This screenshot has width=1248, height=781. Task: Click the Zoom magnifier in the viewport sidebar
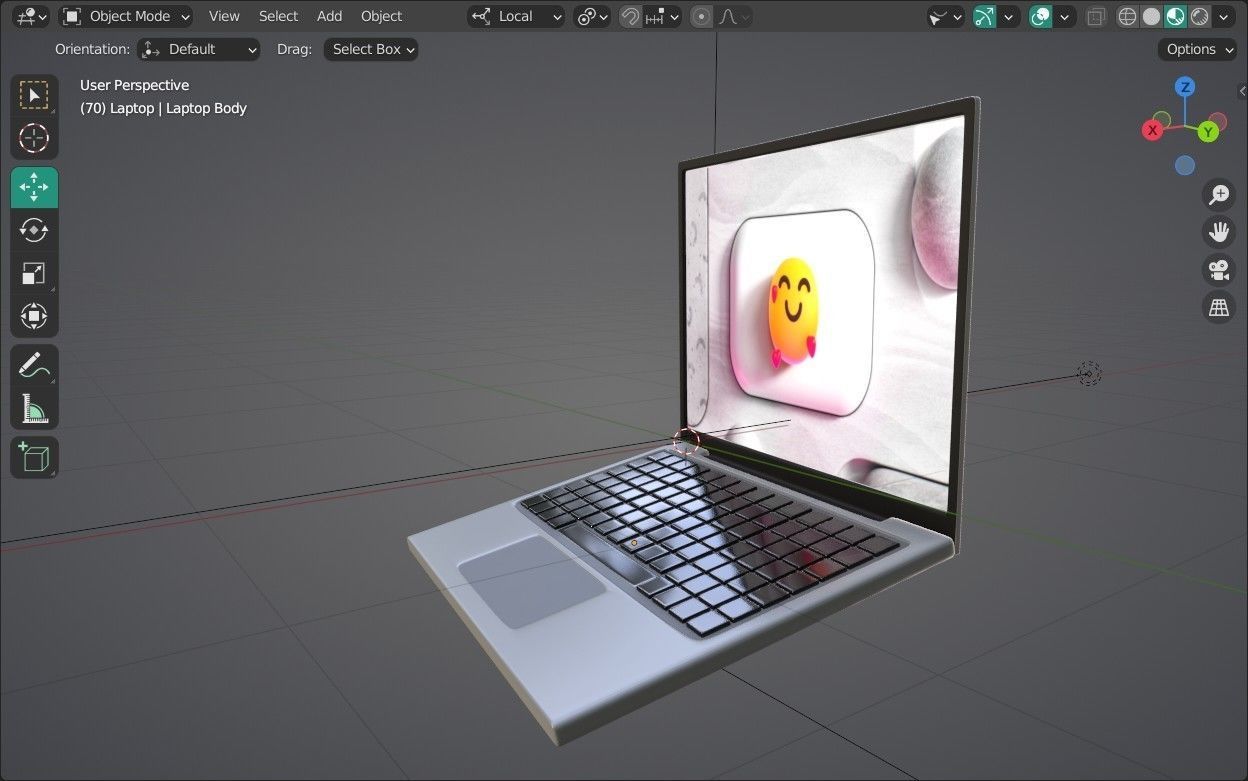click(x=1218, y=194)
